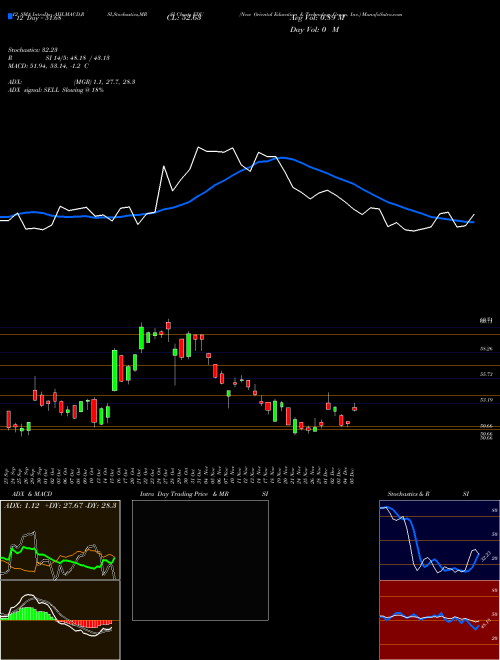Click the 55.72 price axis label

(486, 374)
